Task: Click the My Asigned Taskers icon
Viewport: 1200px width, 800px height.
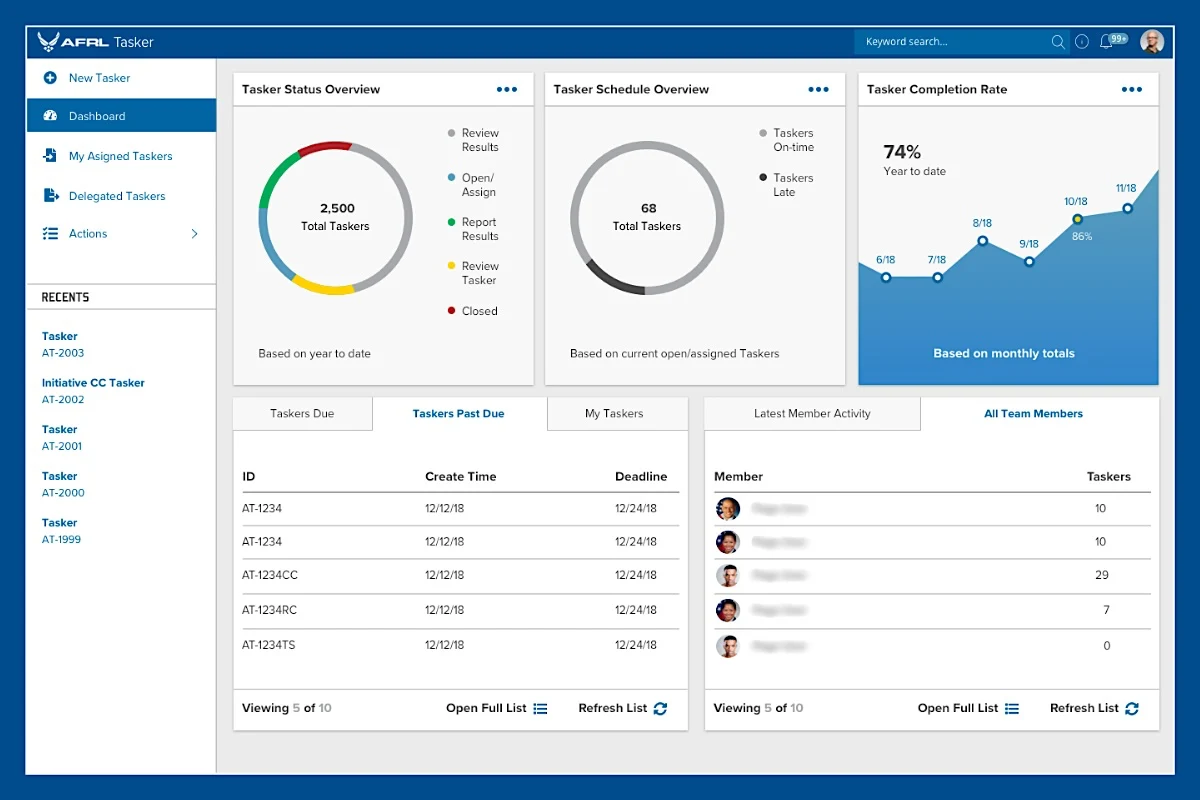Action: 50,156
